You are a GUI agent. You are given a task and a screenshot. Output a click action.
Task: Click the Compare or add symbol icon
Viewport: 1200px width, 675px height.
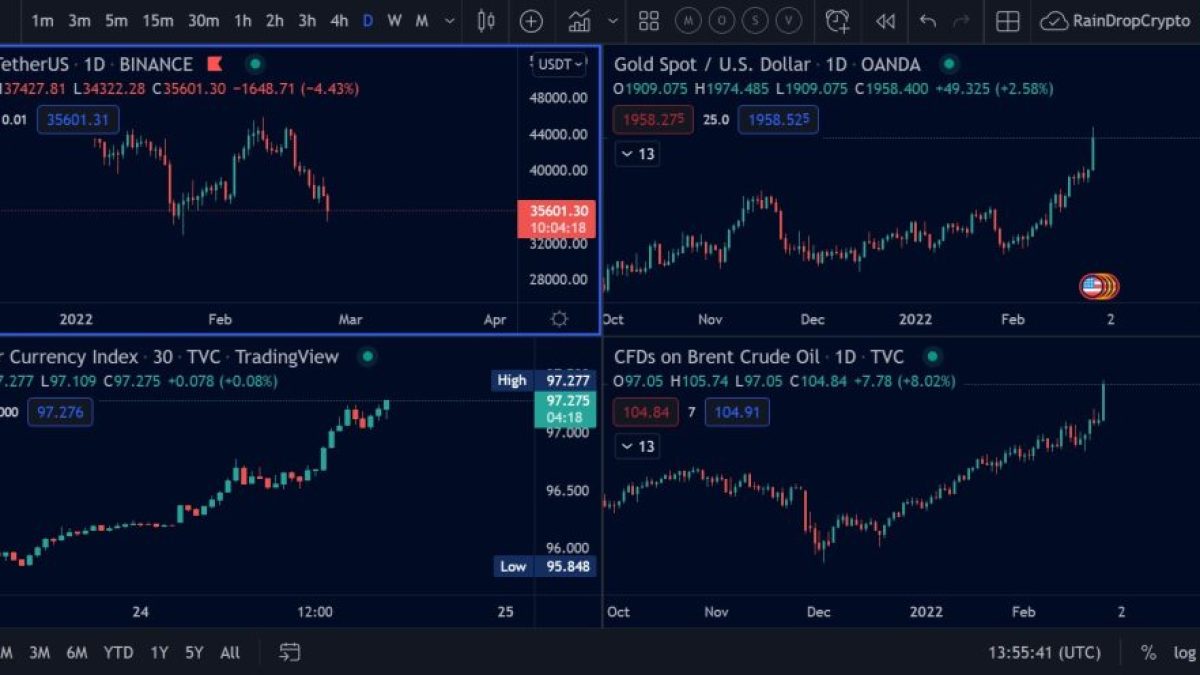[532, 21]
